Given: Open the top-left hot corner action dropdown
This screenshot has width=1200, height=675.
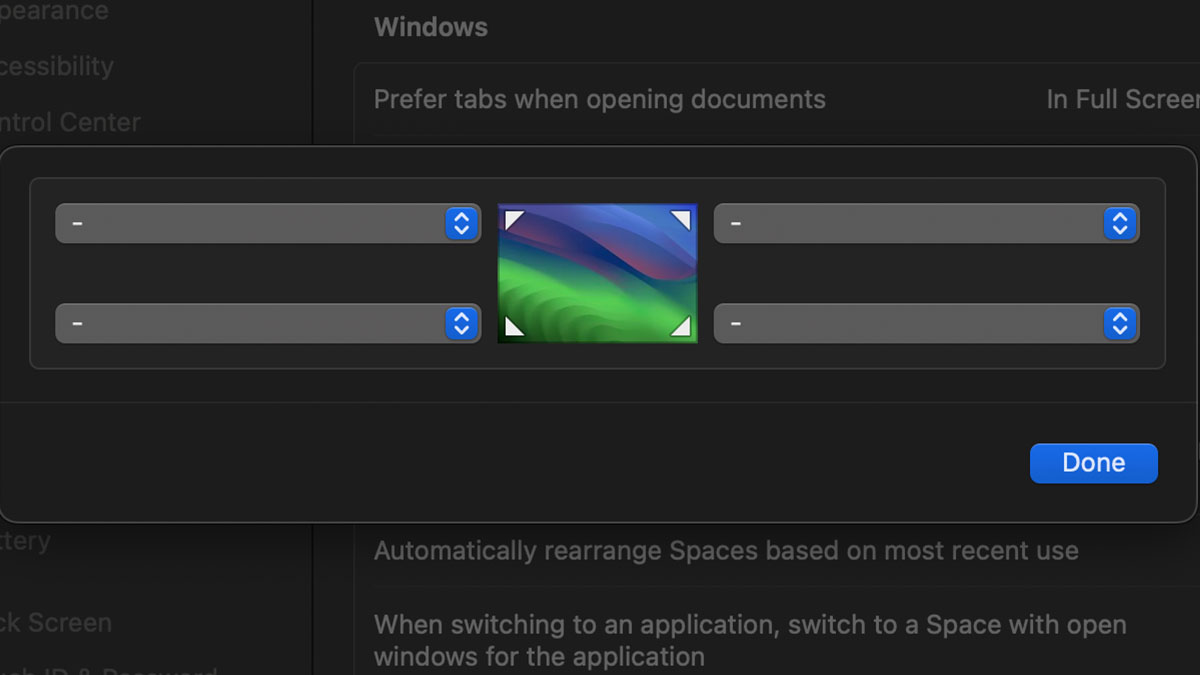Looking at the screenshot, I should [267, 223].
